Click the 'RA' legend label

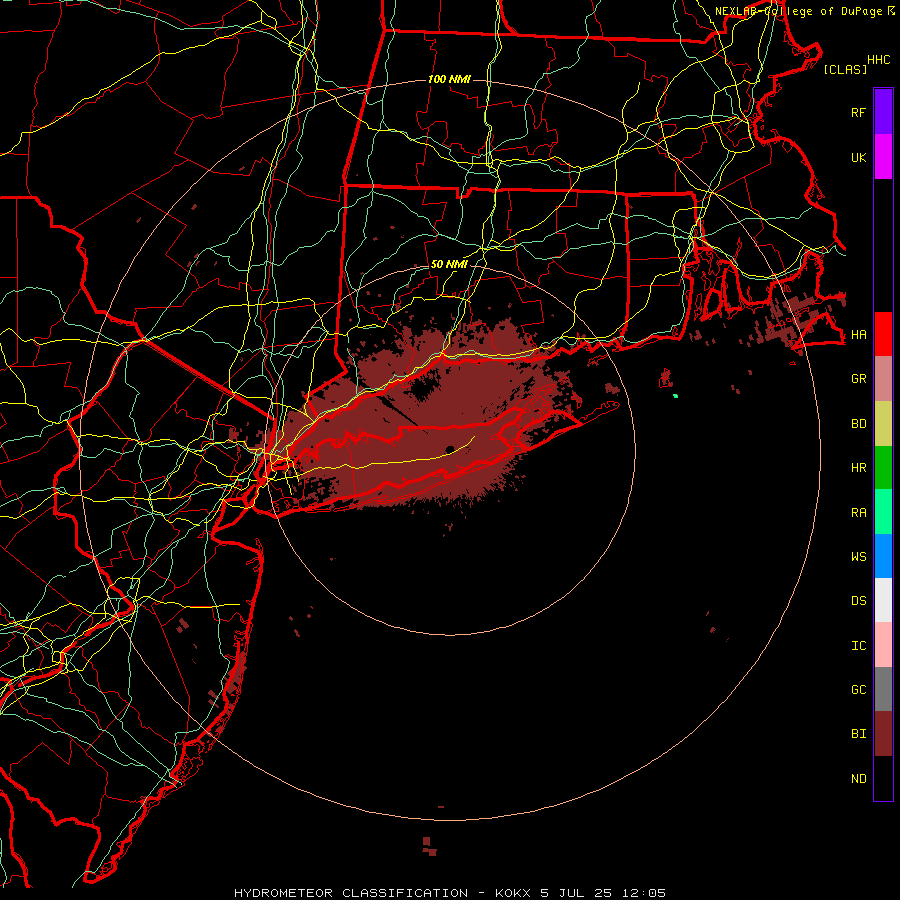[x=859, y=513]
